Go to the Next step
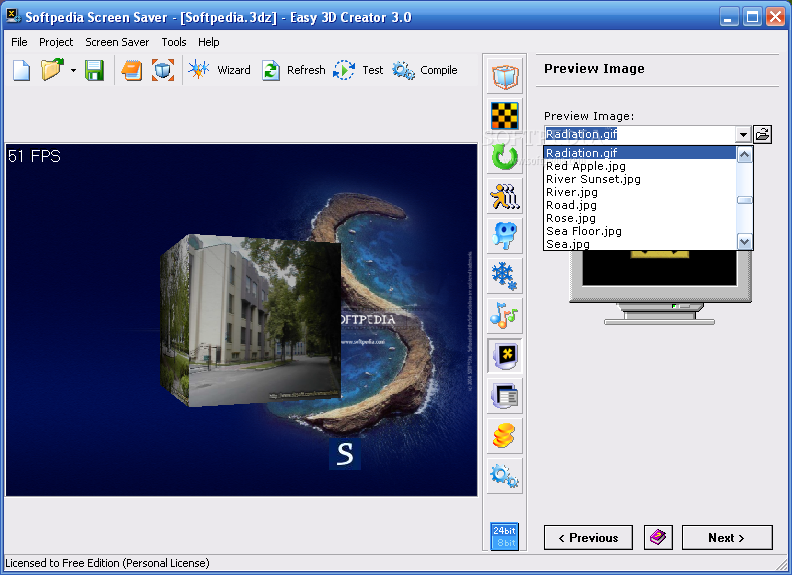 727,538
